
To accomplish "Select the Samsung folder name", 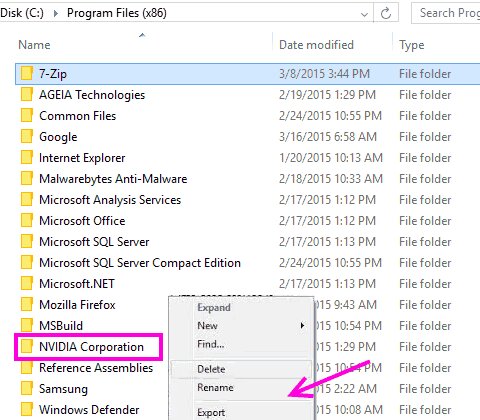I will pyautogui.click(x=63, y=389).
